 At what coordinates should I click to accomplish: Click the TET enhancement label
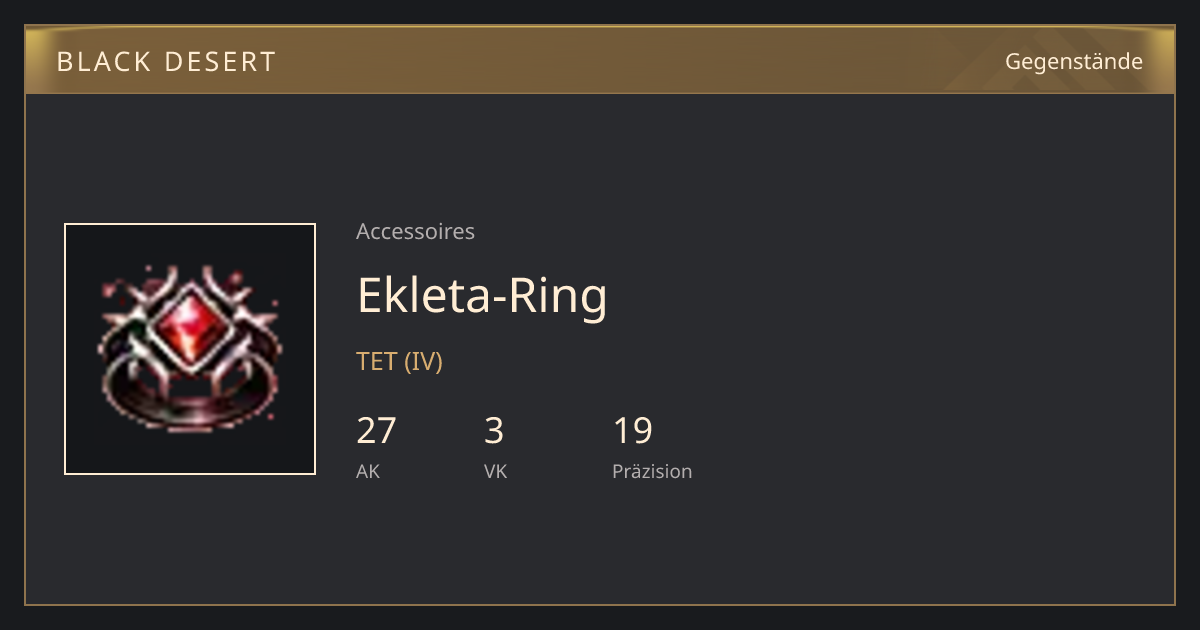tap(377, 362)
